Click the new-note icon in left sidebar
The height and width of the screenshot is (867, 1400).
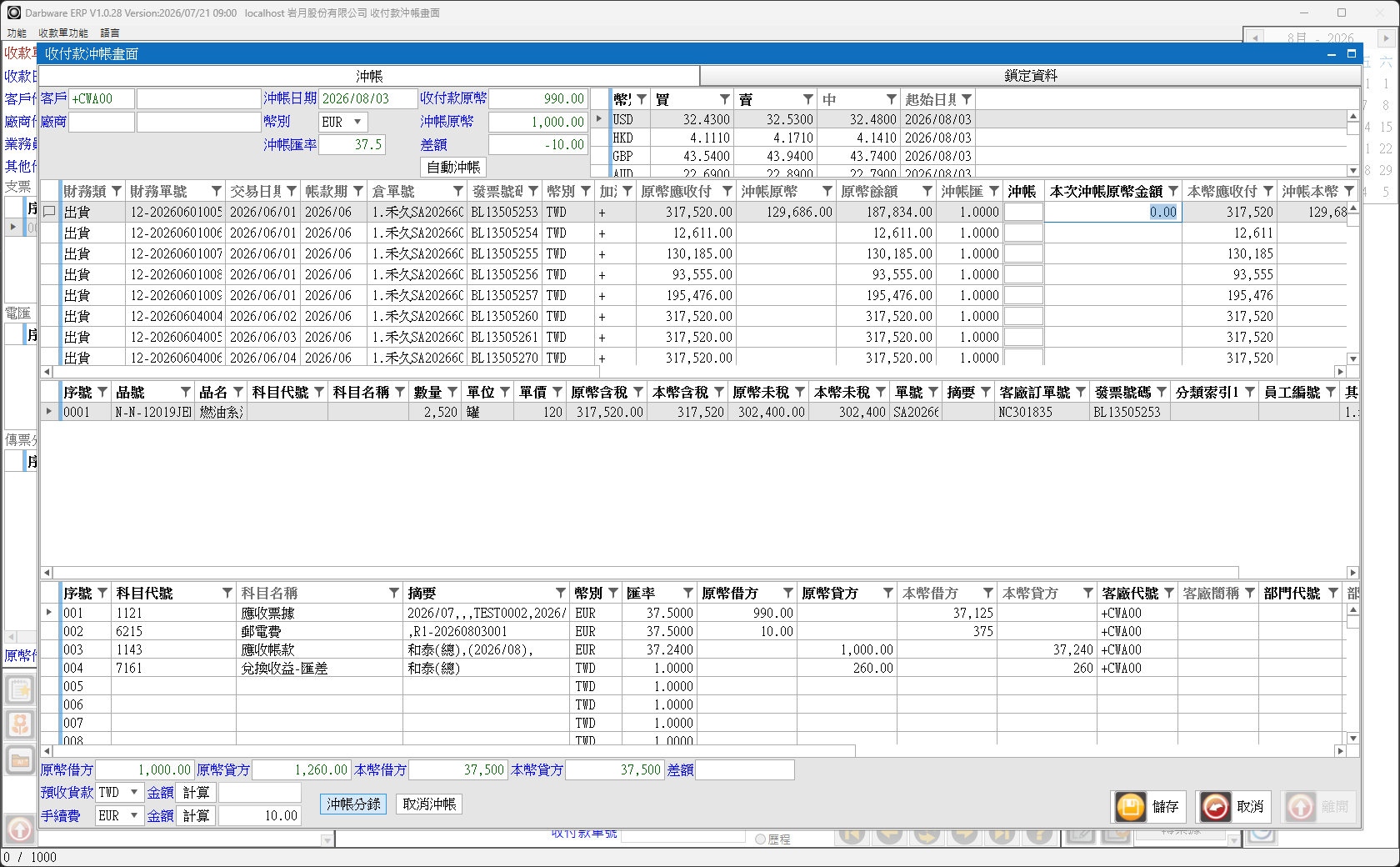[20, 689]
